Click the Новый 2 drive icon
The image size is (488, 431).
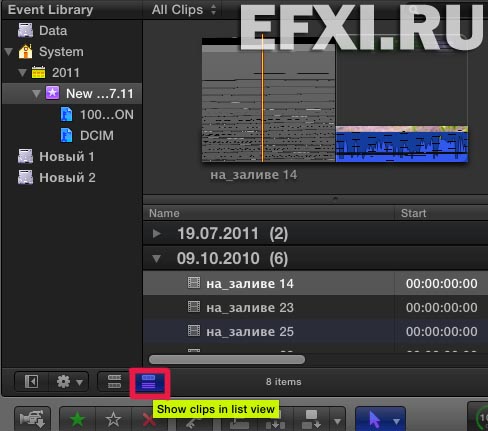[25, 177]
